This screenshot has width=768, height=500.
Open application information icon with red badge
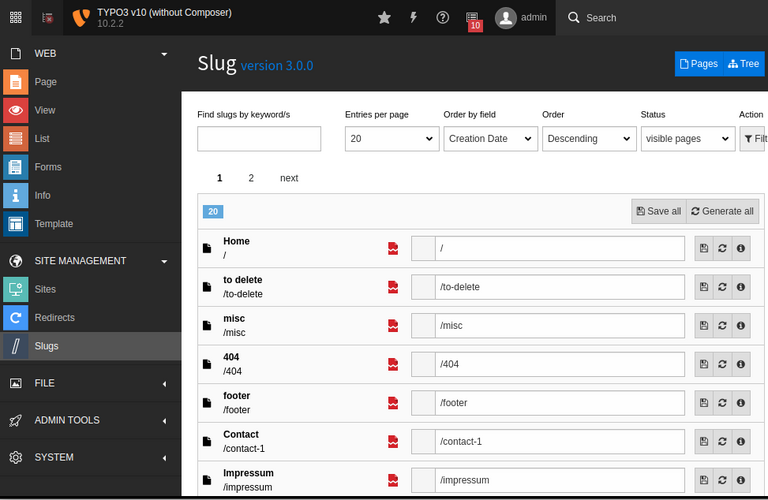(x=473, y=18)
